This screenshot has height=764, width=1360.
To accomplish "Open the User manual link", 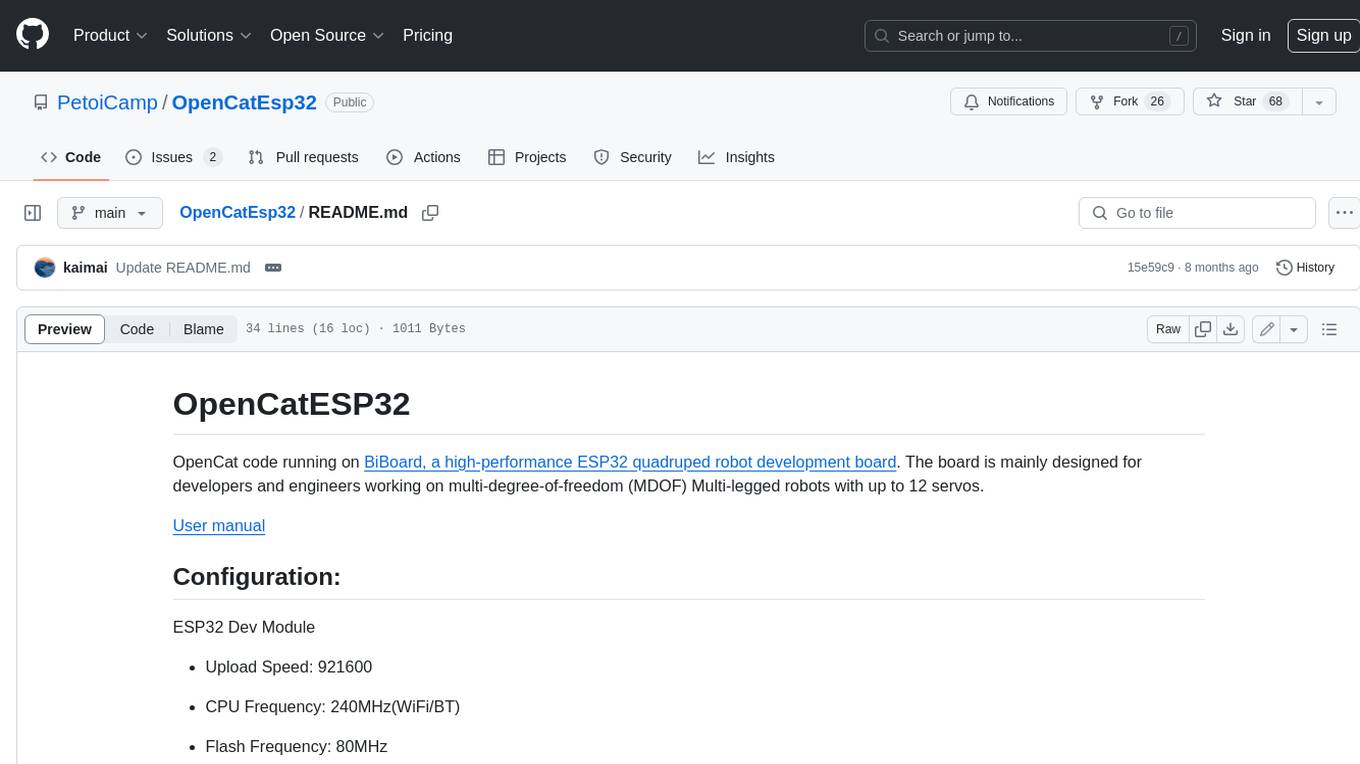I will click(x=219, y=526).
